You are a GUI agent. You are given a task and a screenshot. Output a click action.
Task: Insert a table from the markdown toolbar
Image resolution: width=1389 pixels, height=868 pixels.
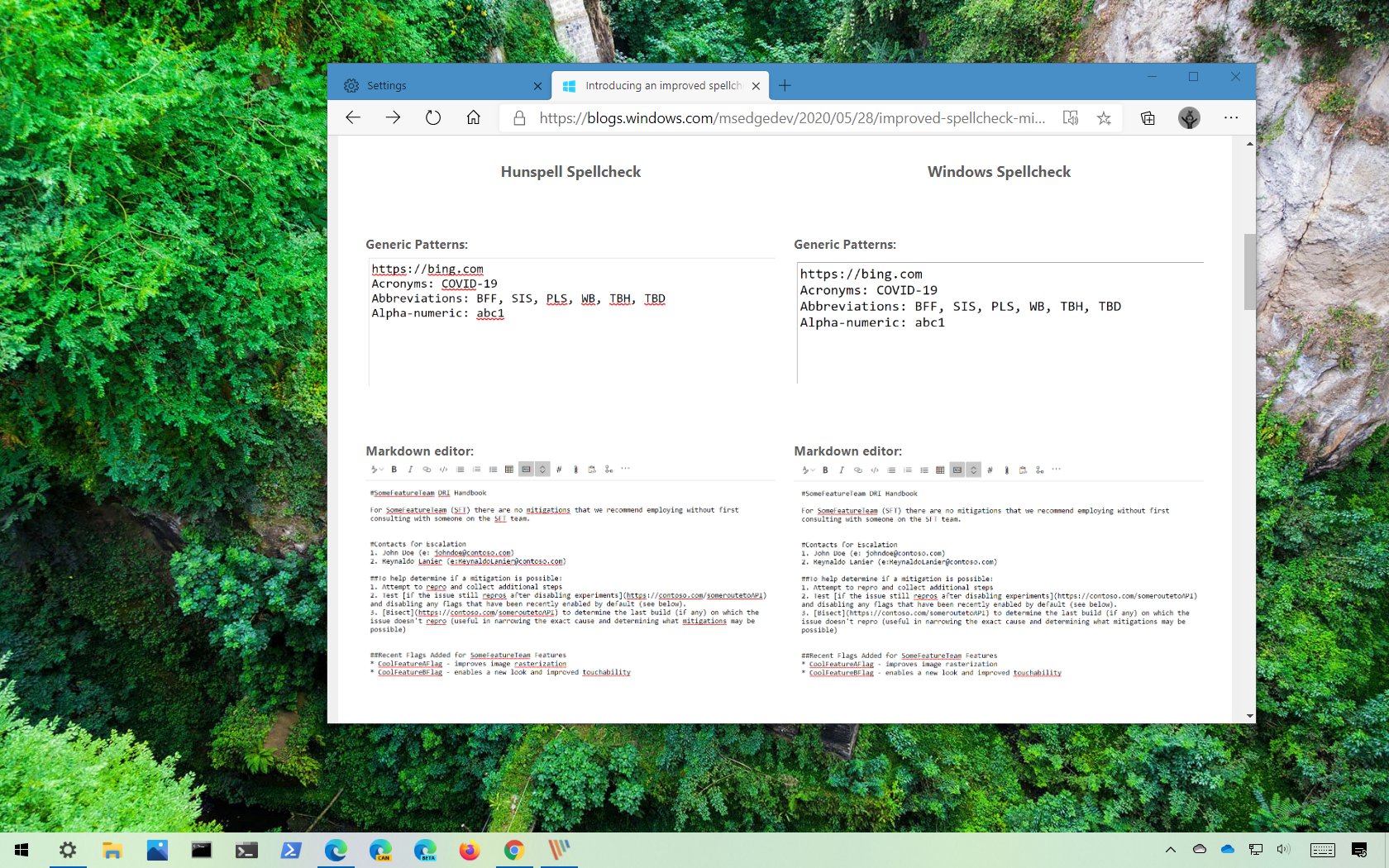coord(510,470)
